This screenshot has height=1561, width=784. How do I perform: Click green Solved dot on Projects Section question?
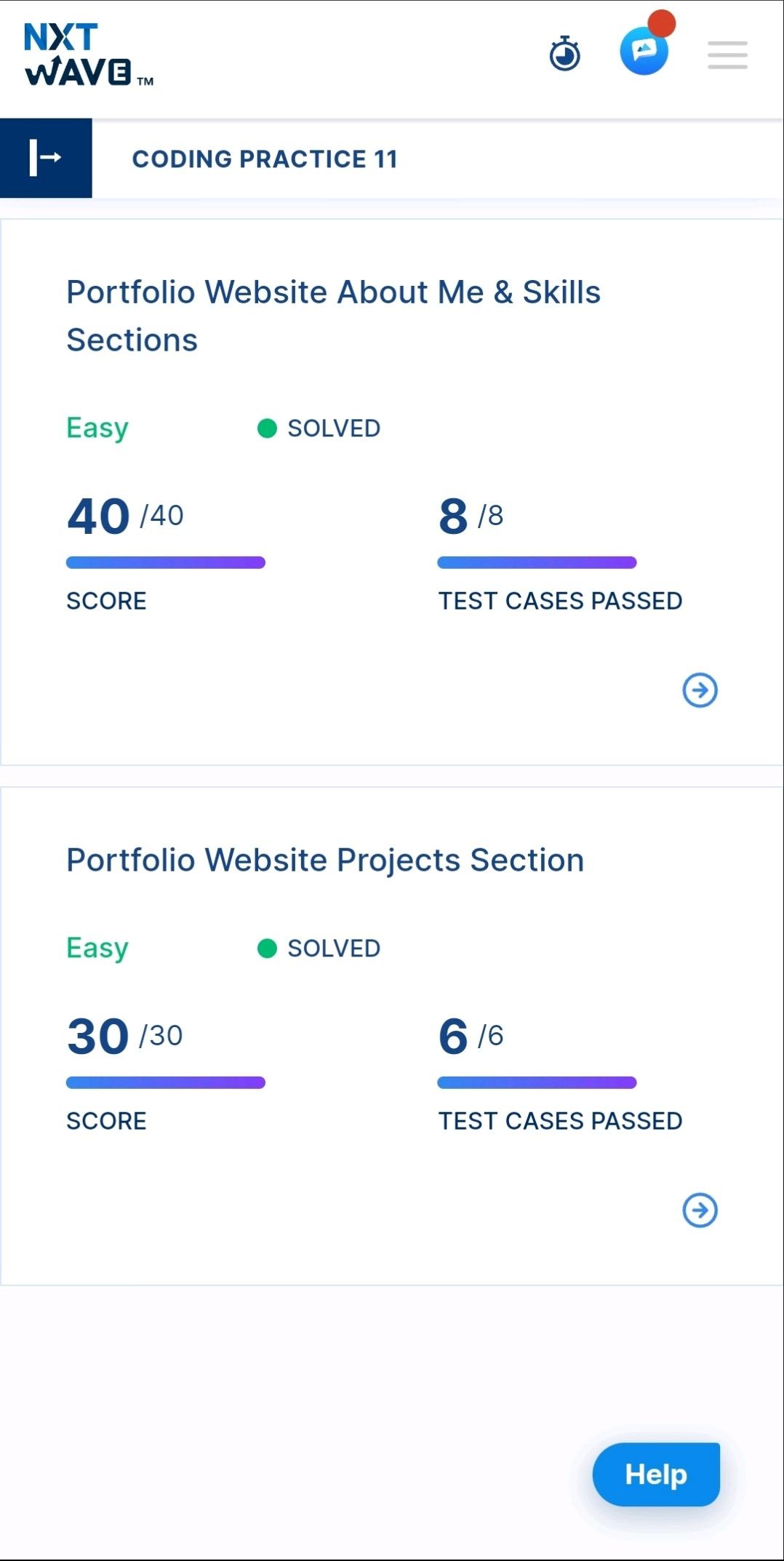click(x=267, y=949)
